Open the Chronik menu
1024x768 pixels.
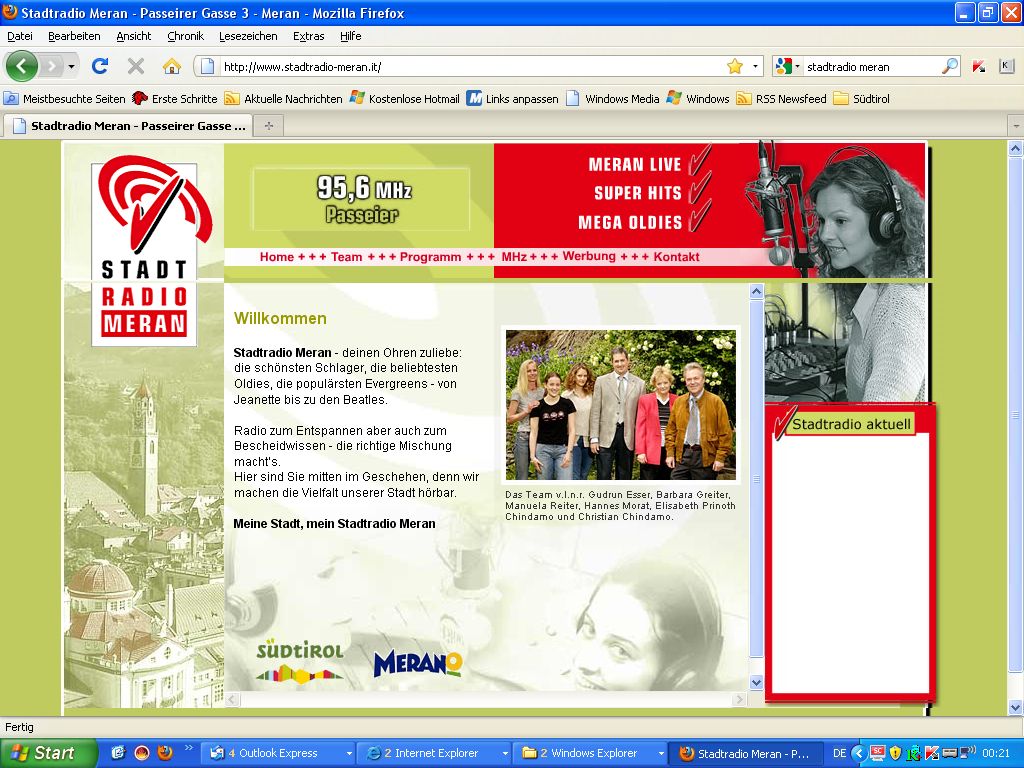(185, 36)
